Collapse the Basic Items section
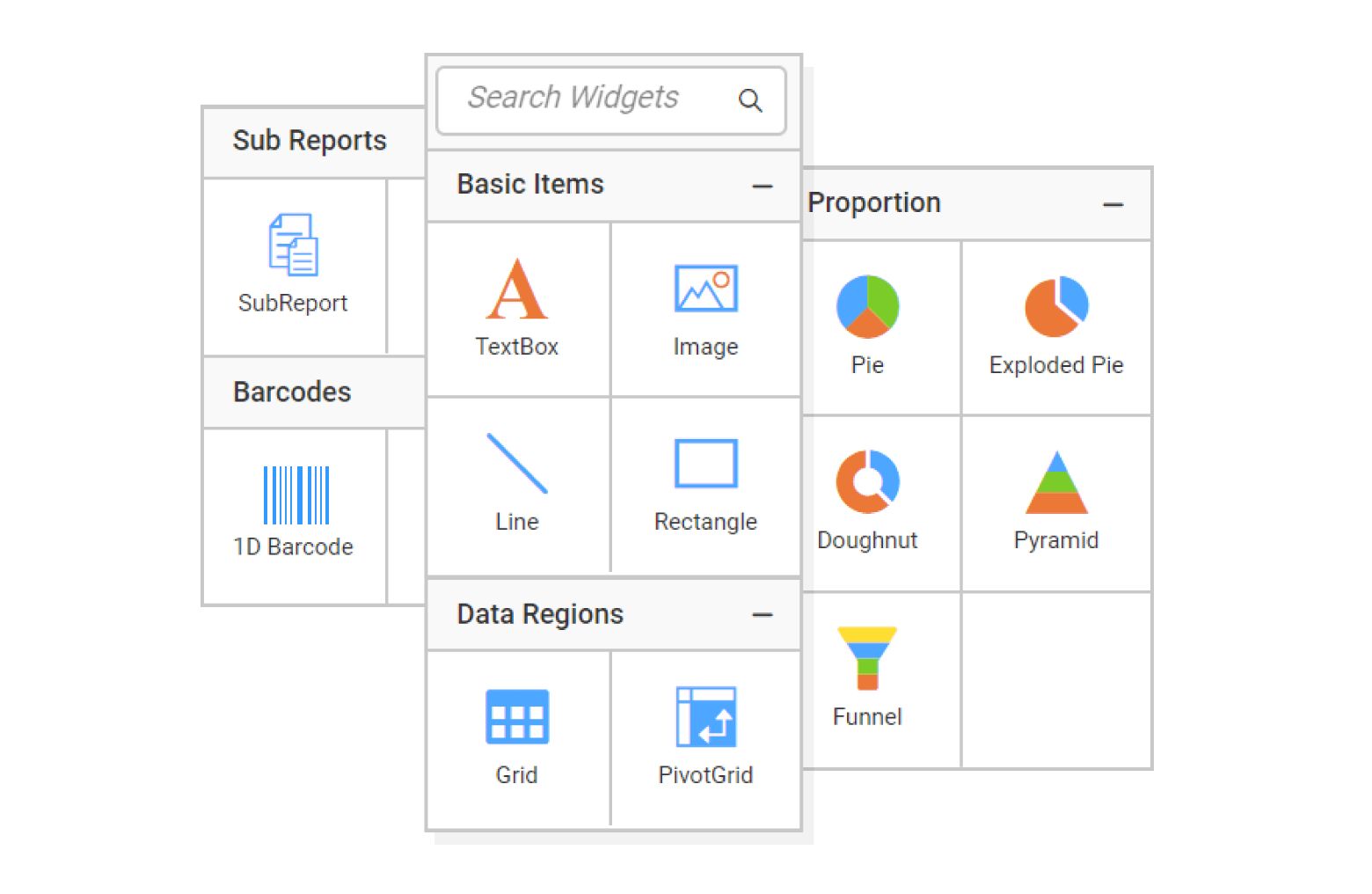The height and width of the screenshot is (894, 1372). pyautogui.click(x=762, y=186)
